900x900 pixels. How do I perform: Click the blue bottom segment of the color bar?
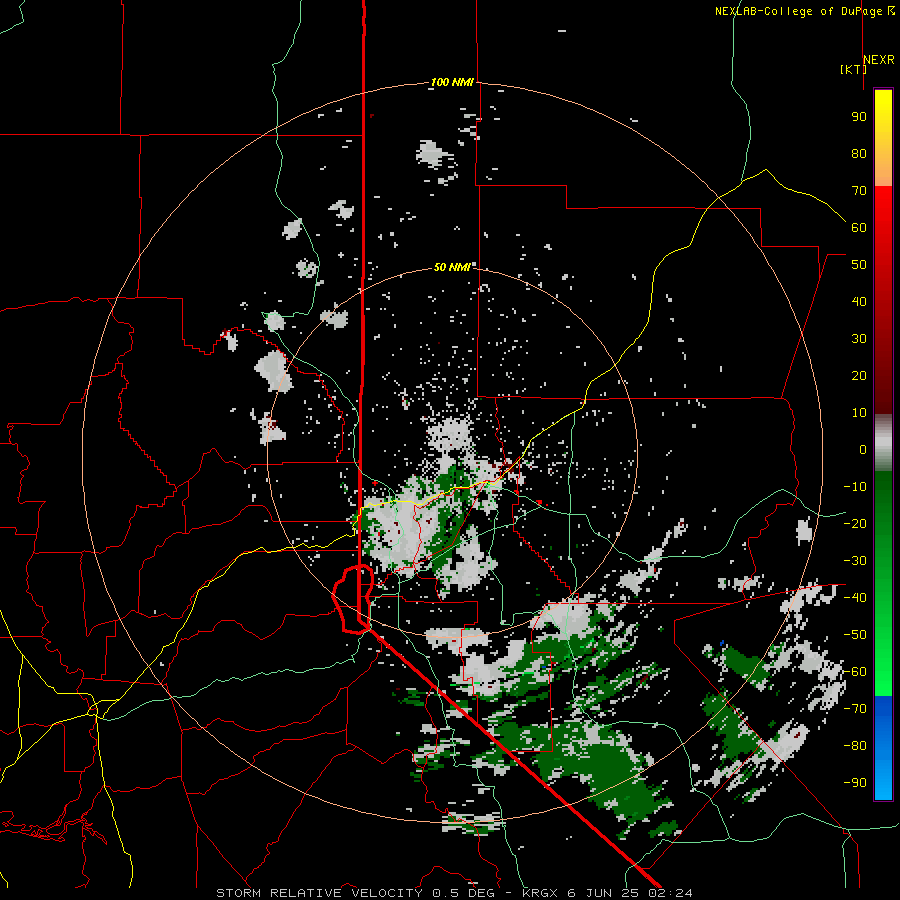click(x=883, y=748)
